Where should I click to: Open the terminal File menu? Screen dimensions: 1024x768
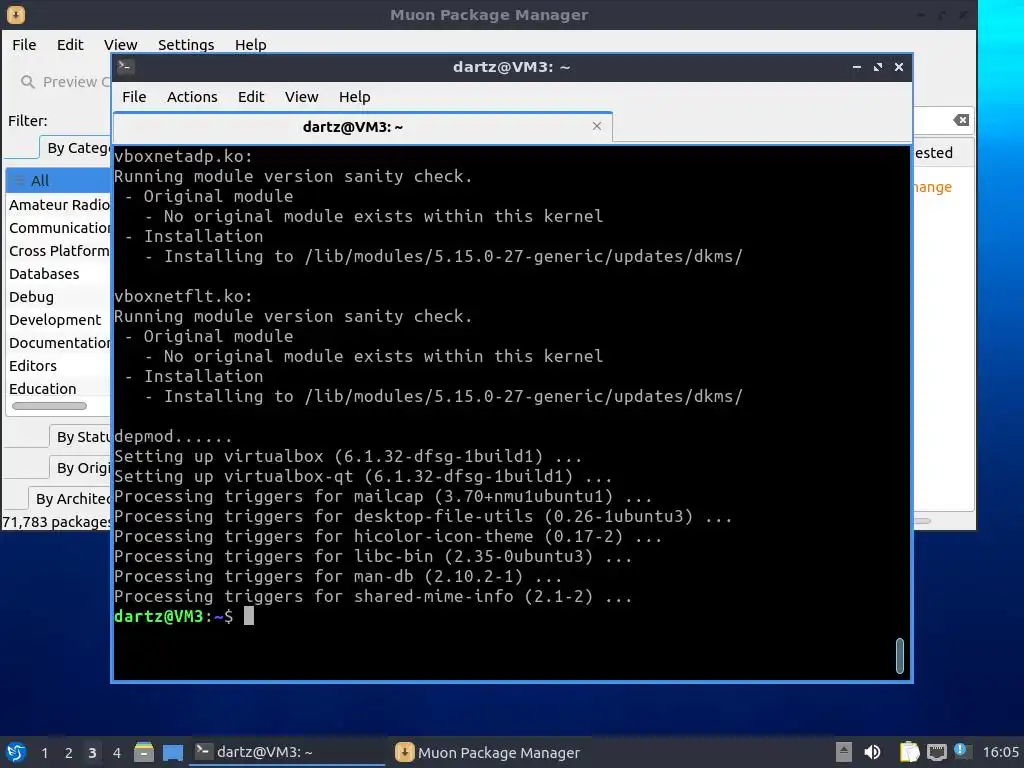coord(134,97)
